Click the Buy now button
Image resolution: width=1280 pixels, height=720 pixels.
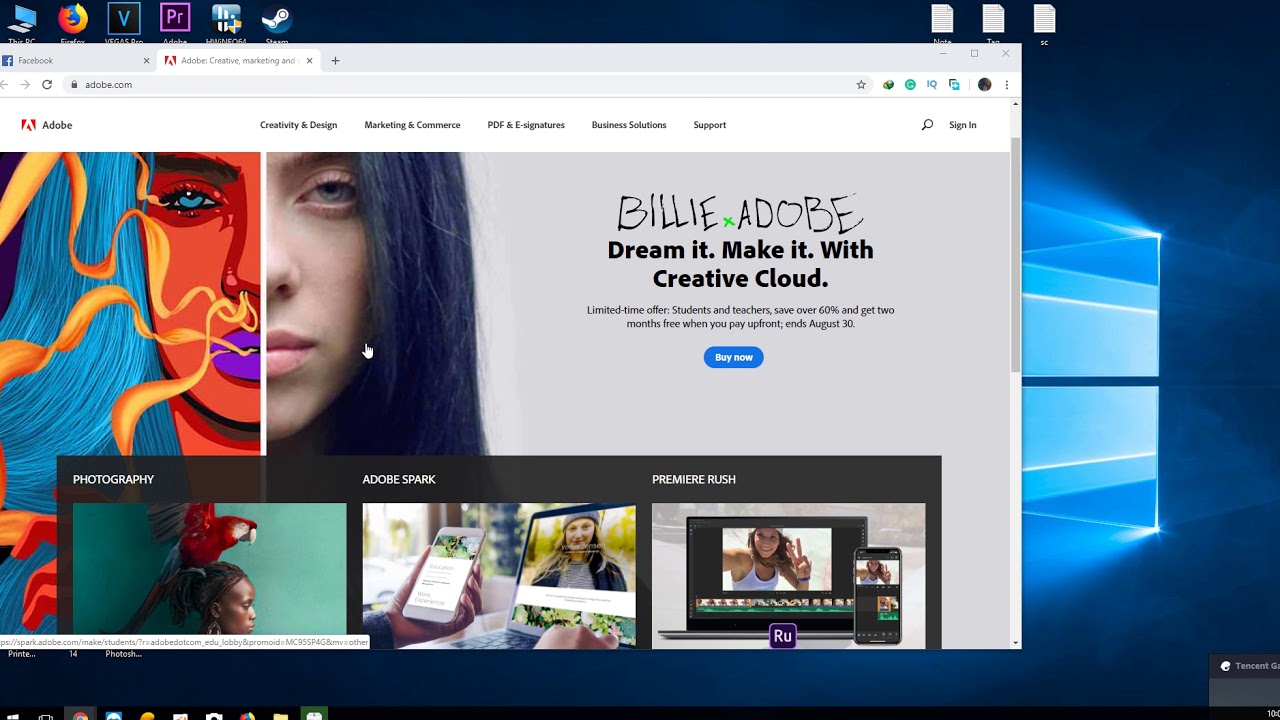tap(733, 357)
